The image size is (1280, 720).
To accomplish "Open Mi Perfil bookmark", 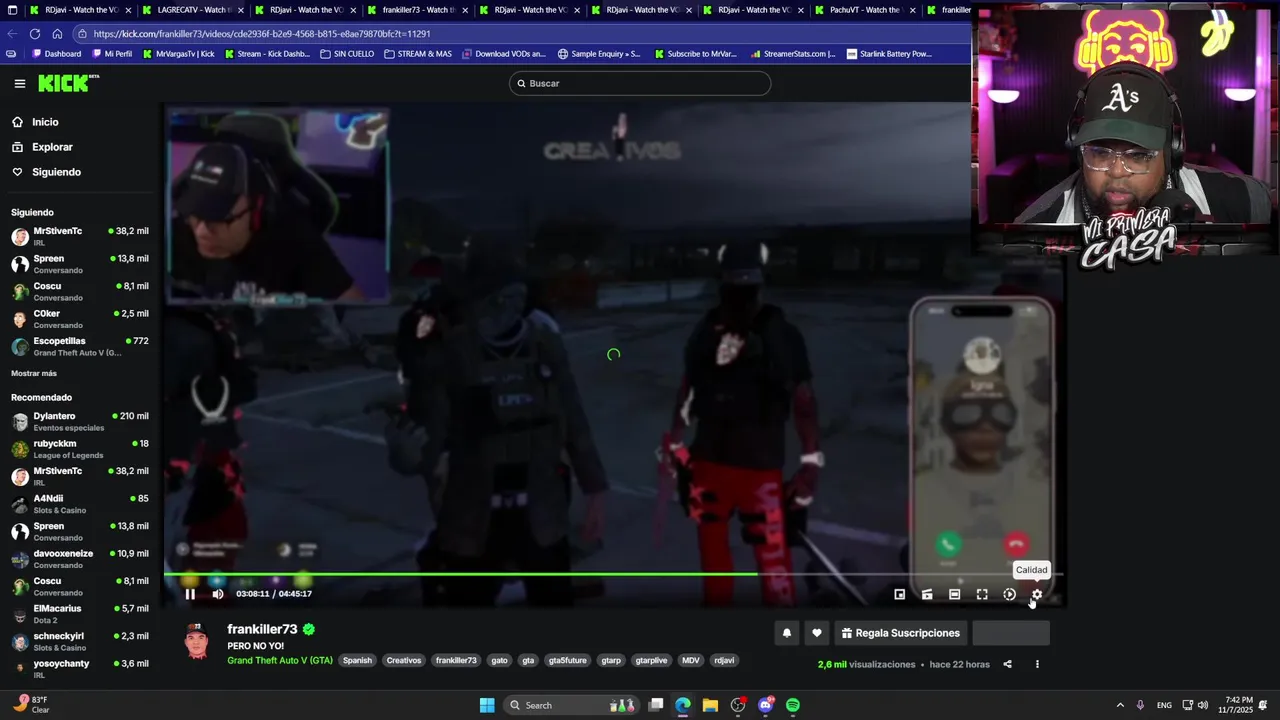I will tap(111, 54).
